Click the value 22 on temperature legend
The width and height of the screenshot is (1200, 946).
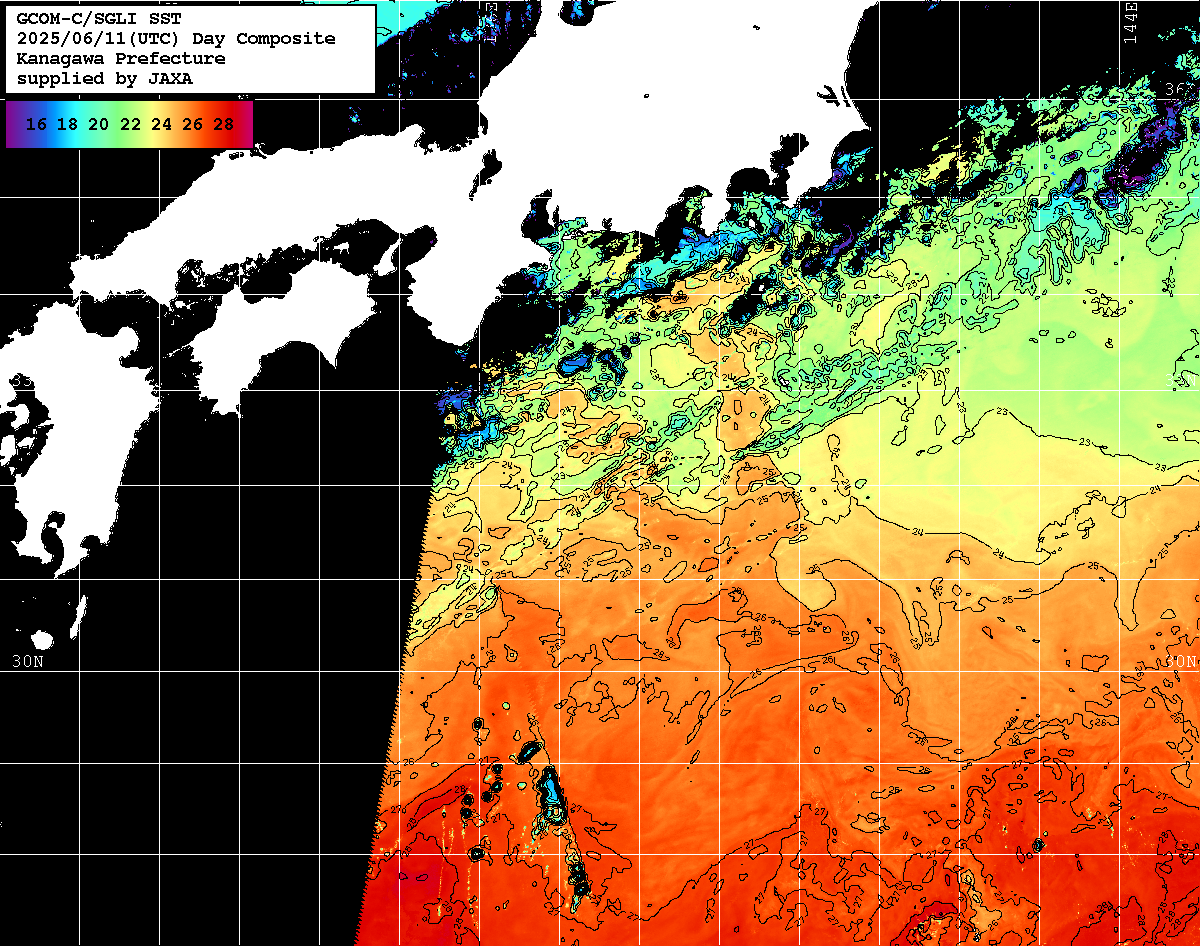click(x=130, y=125)
